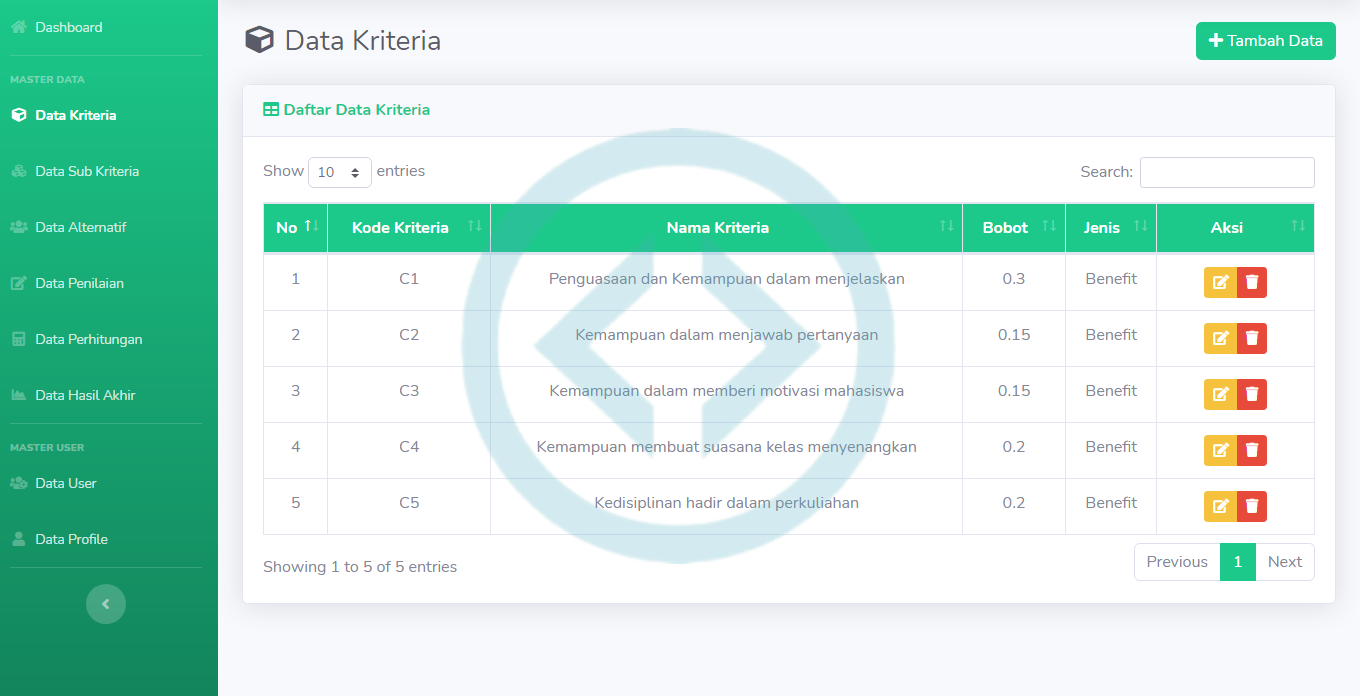Screen dimensions: 1360x696
Task: Click the trash icon for row C2
Action: (x=1252, y=339)
